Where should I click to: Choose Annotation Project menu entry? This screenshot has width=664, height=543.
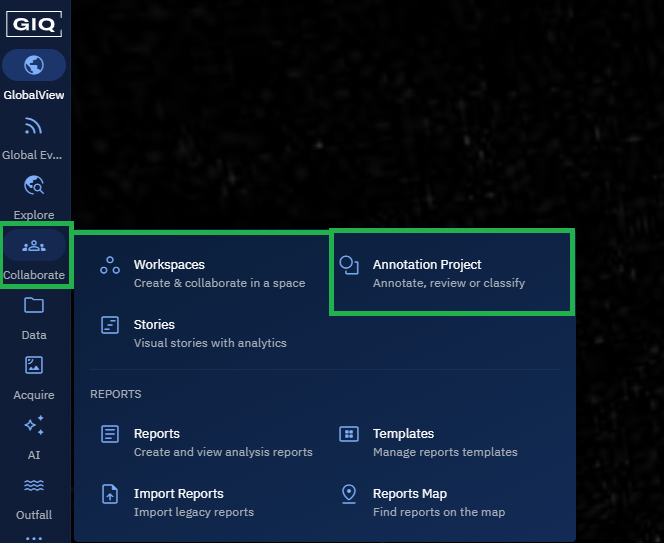coord(427,265)
